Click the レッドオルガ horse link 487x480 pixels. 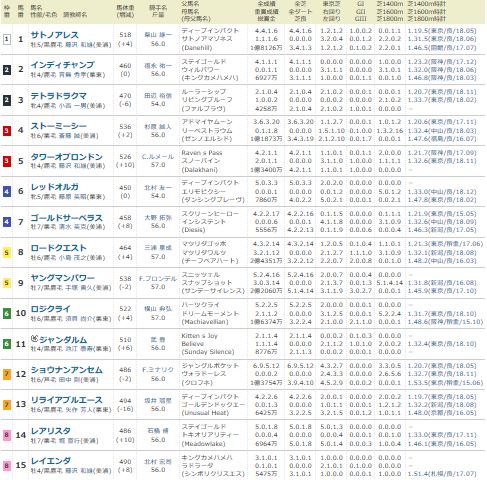[x=55, y=187]
